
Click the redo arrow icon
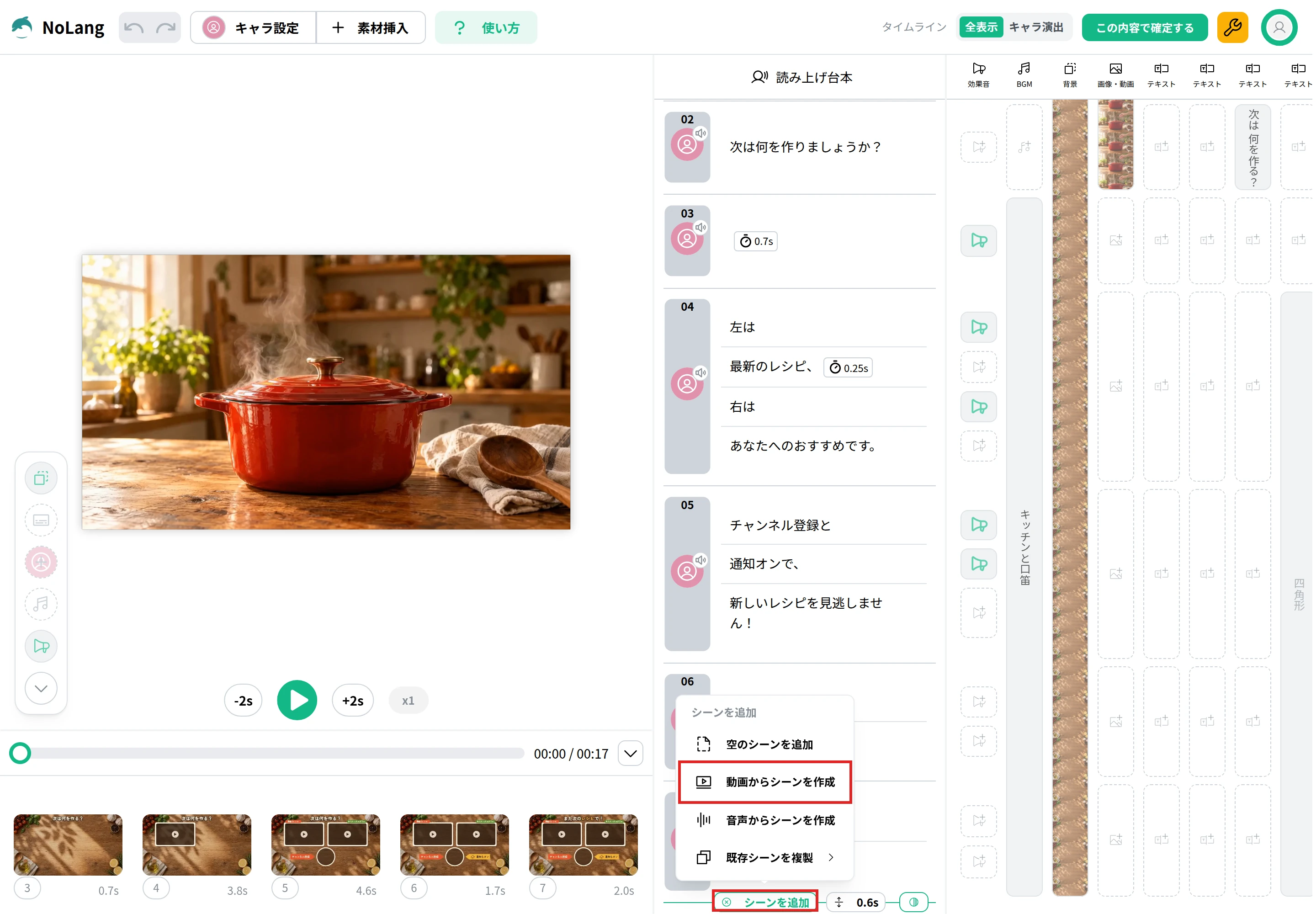[166, 27]
